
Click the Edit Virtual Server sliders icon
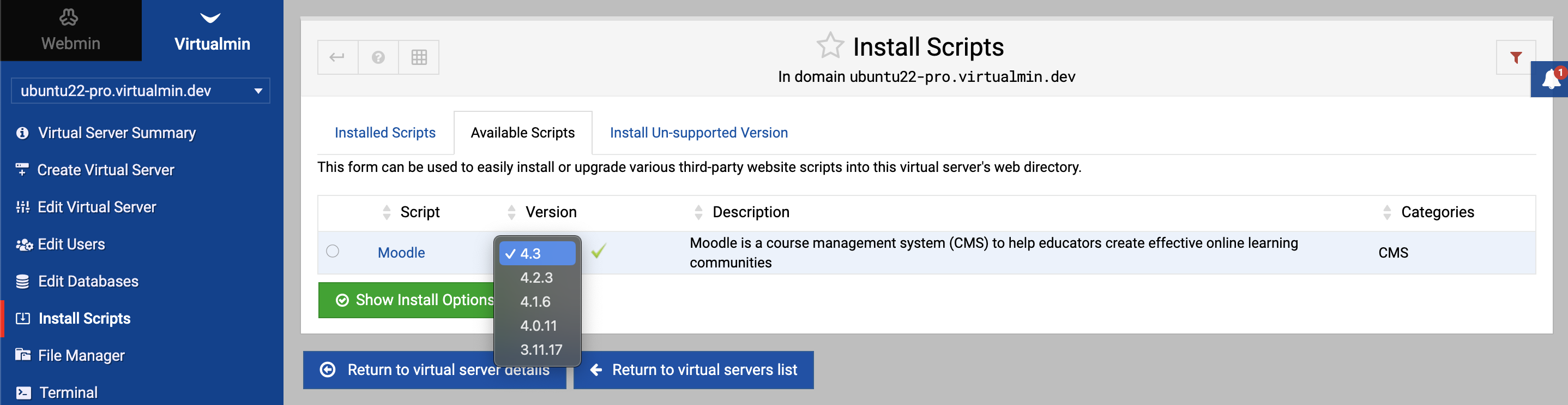22,207
